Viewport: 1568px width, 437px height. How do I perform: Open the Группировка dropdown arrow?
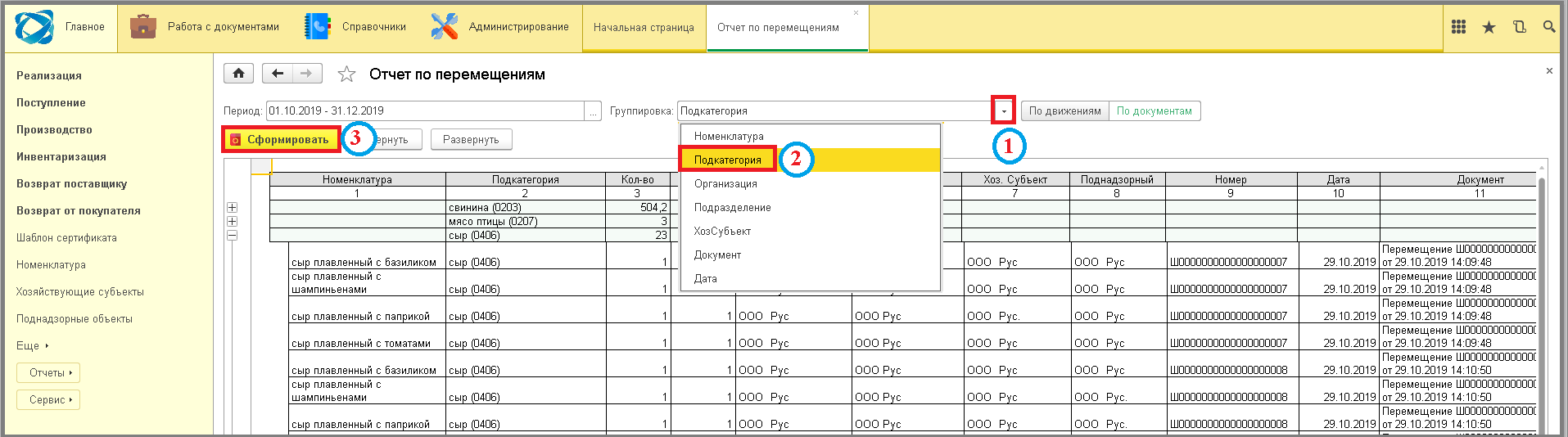pos(1004,111)
